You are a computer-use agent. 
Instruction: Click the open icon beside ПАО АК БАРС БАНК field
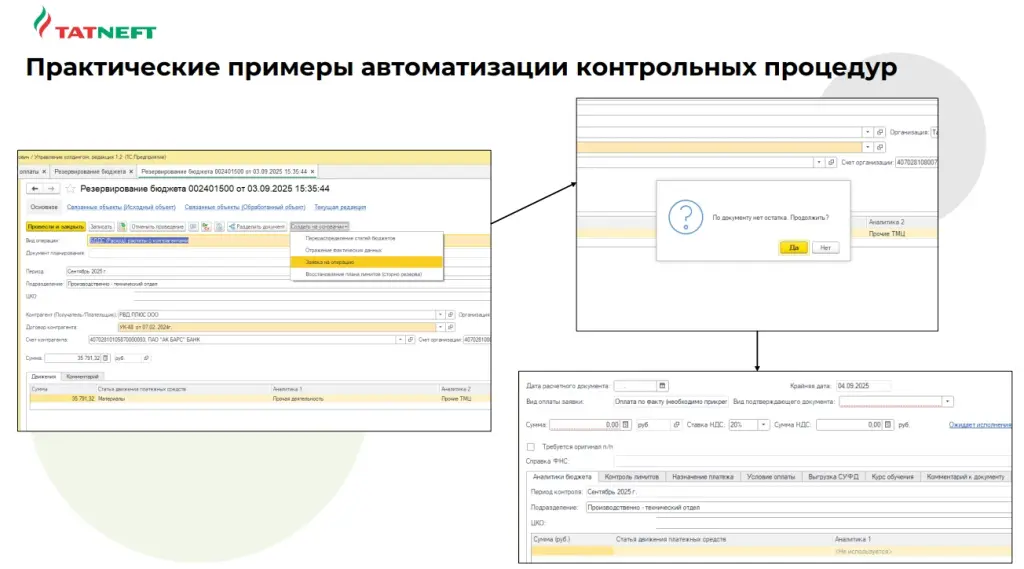pos(410,340)
